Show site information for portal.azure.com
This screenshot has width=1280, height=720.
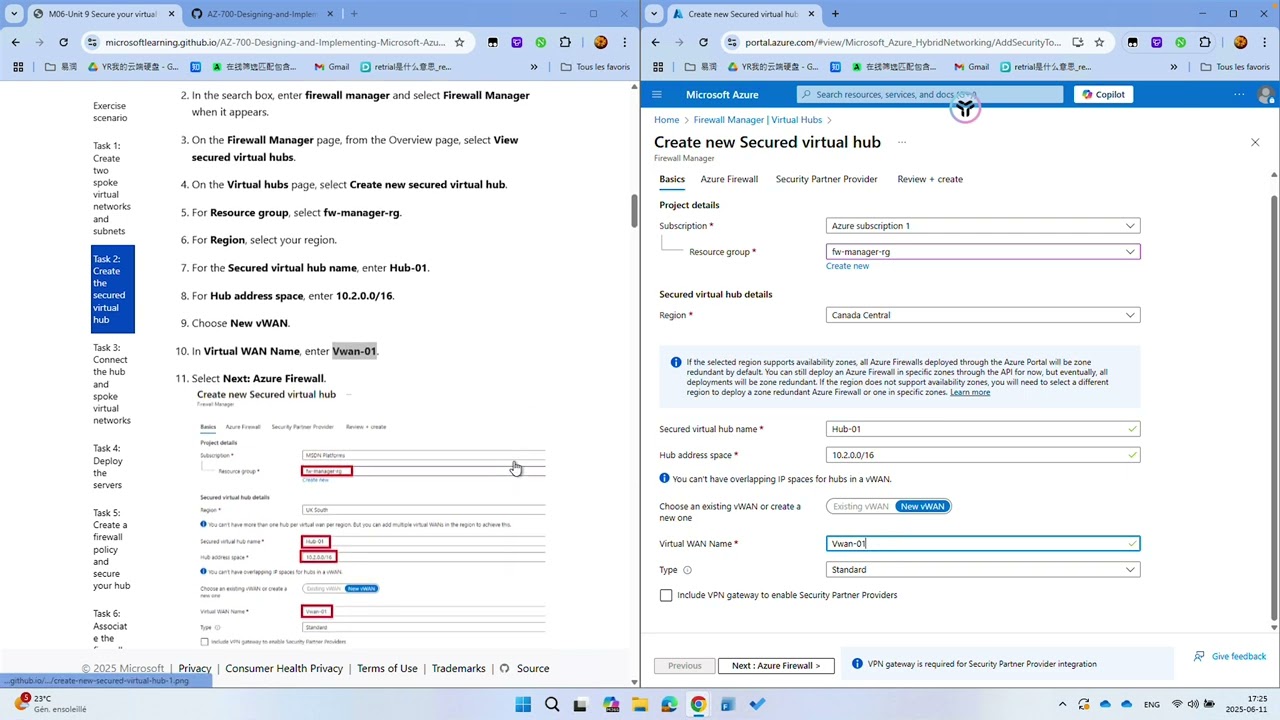click(x=732, y=42)
